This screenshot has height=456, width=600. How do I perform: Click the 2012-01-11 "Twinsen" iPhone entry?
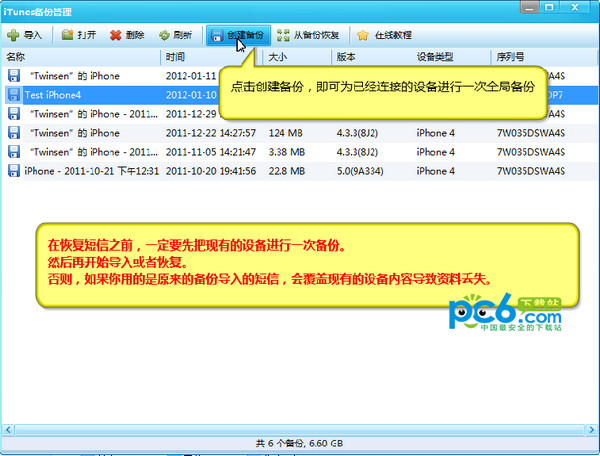point(75,76)
